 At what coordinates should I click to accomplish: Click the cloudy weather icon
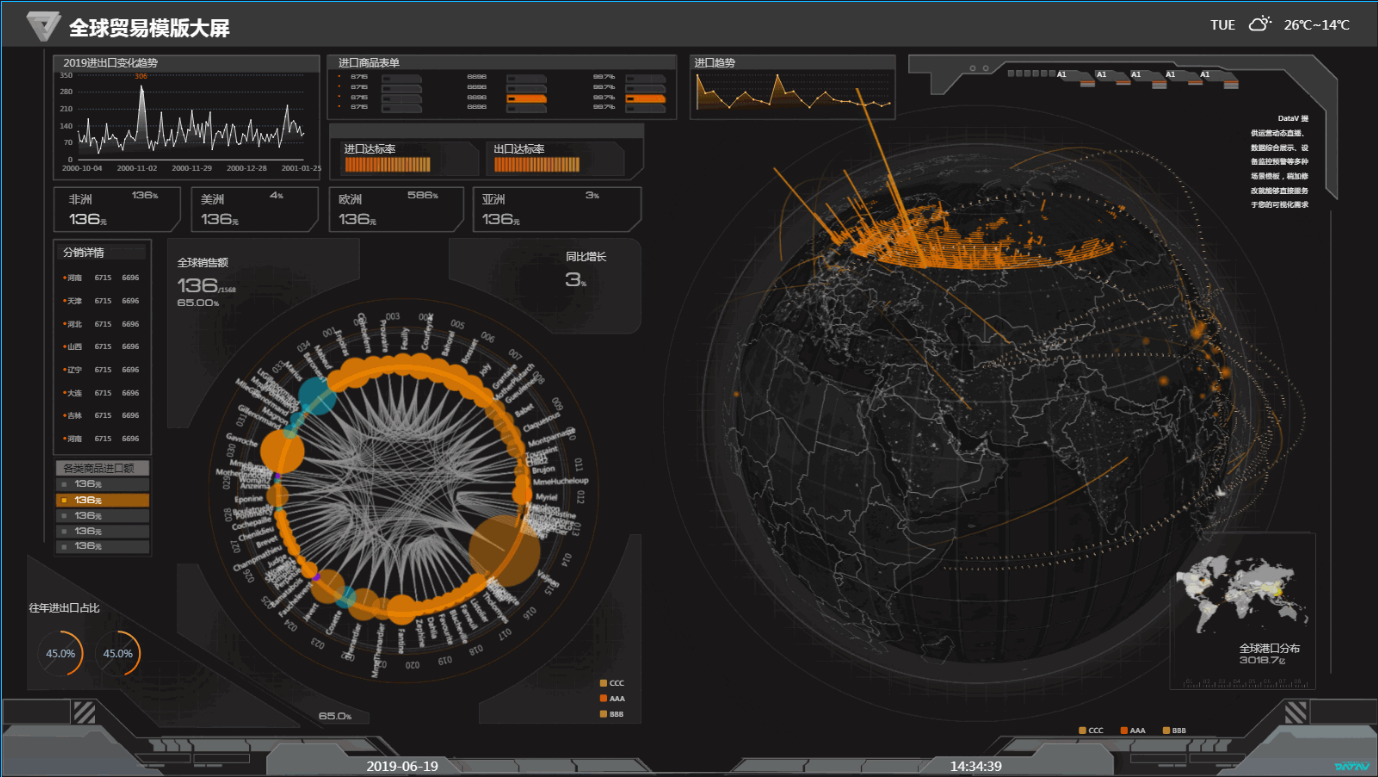(x=1260, y=24)
